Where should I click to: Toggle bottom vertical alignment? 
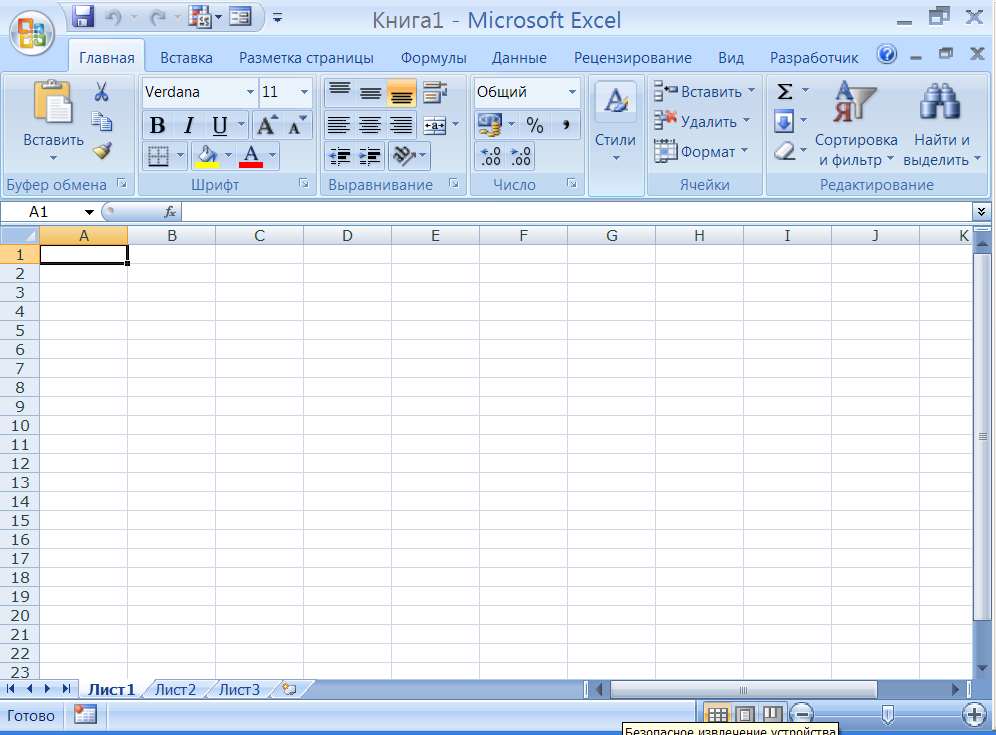pyautogui.click(x=401, y=93)
